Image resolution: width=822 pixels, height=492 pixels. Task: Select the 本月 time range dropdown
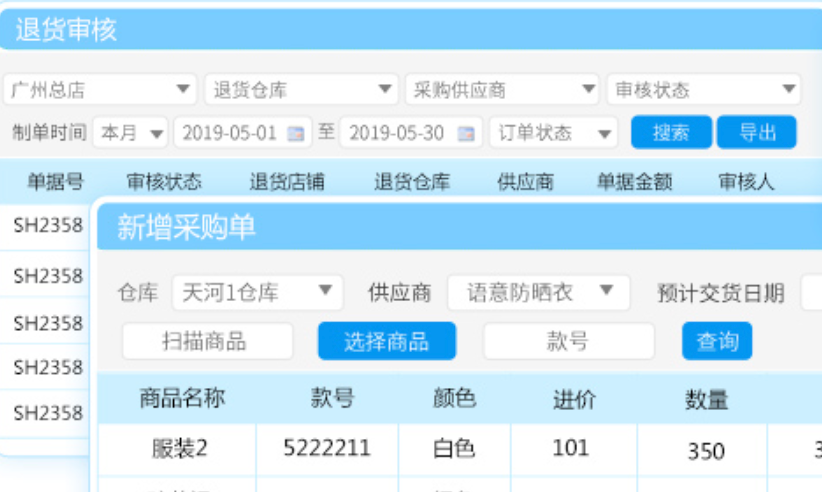click(x=130, y=133)
